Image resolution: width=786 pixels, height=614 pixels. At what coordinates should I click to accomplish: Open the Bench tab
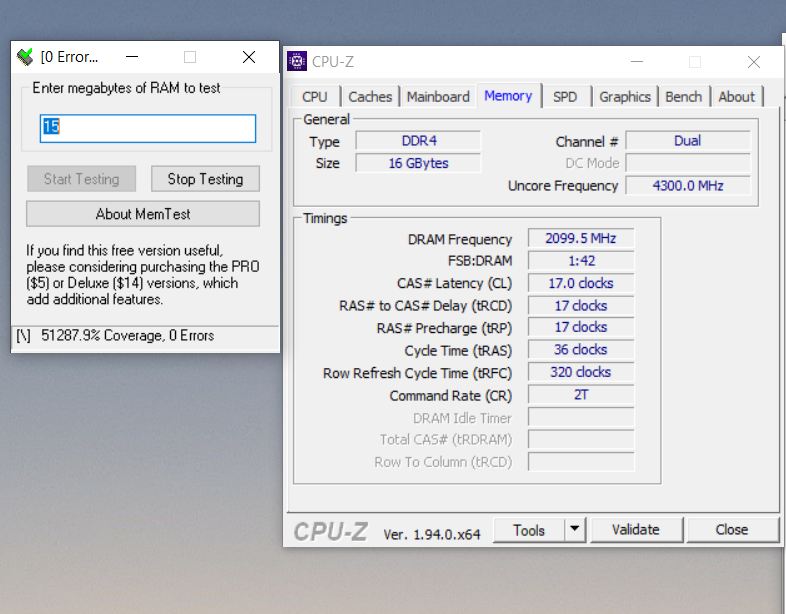click(683, 97)
